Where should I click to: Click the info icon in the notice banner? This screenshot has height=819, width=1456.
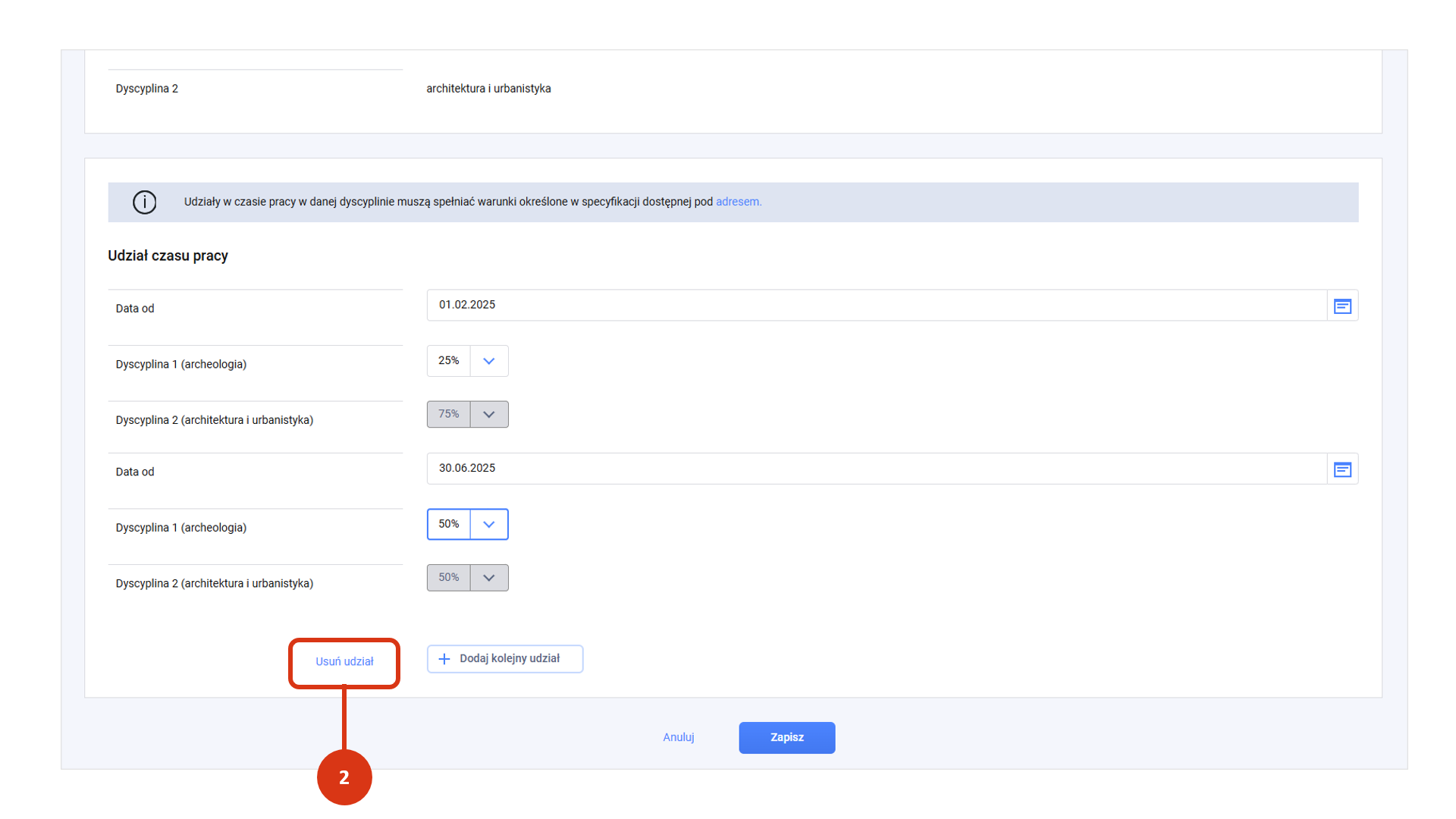pyautogui.click(x=144, y=202)
